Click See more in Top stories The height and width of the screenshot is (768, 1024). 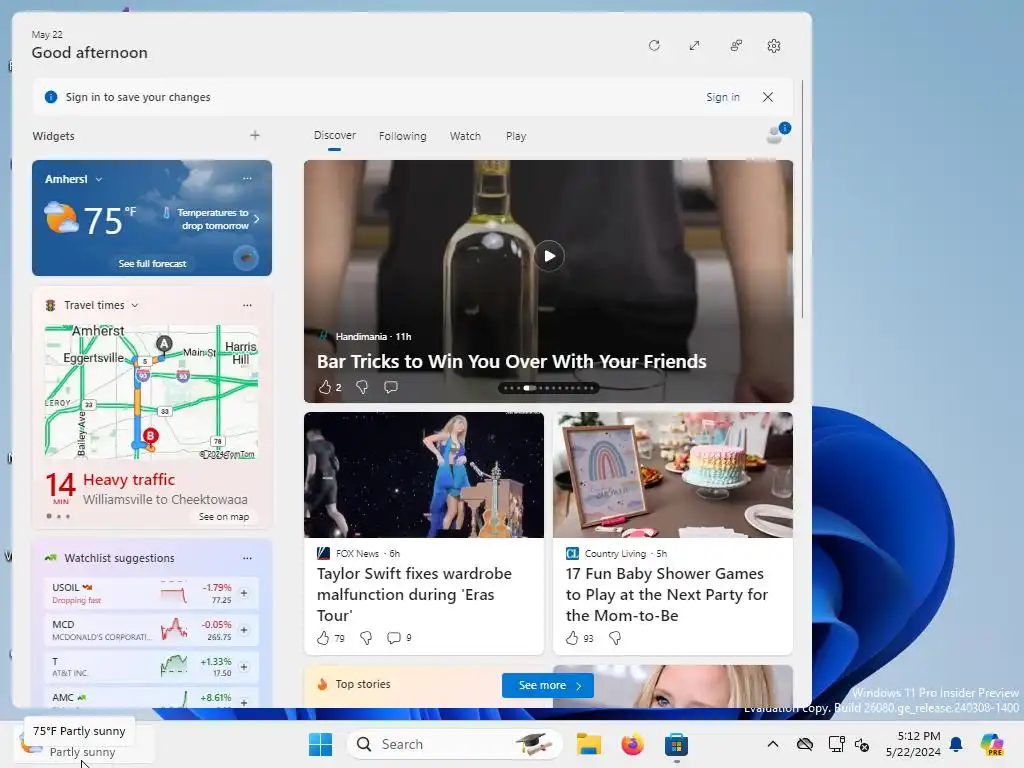point(548,685)
